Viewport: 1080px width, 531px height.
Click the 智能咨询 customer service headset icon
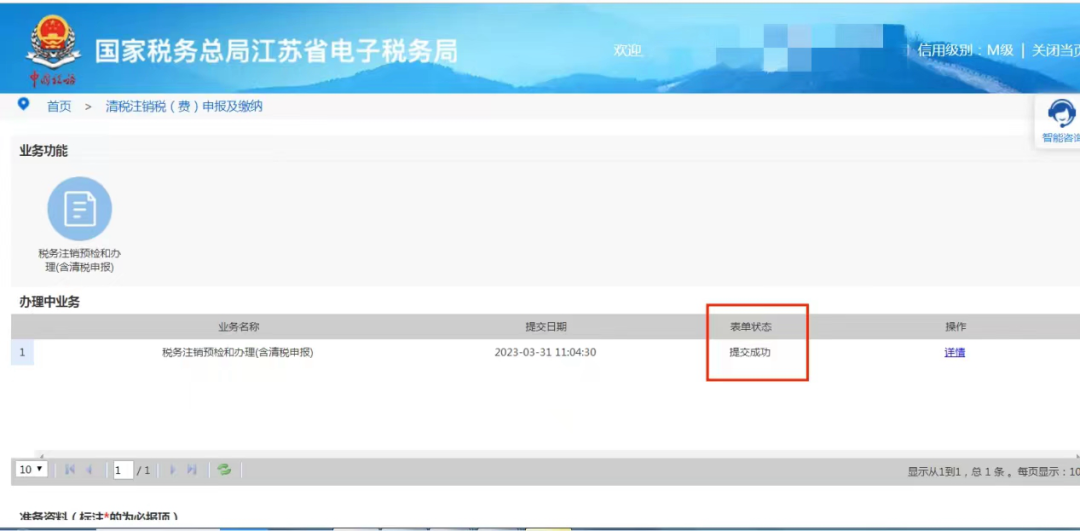click(x=1060, y=114)
